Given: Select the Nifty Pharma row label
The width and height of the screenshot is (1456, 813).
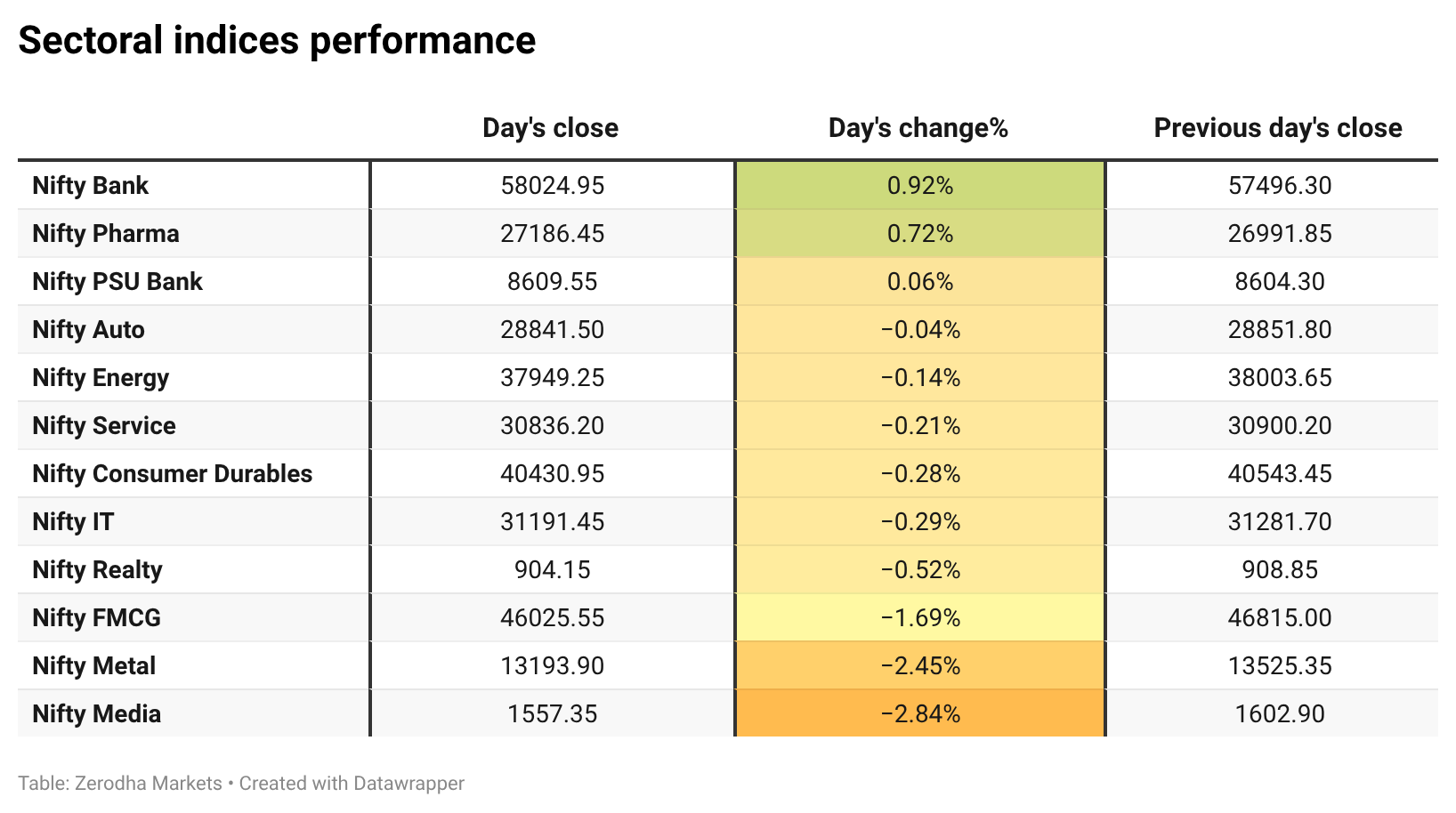Looking at the screenshot, I should (106, 233).
